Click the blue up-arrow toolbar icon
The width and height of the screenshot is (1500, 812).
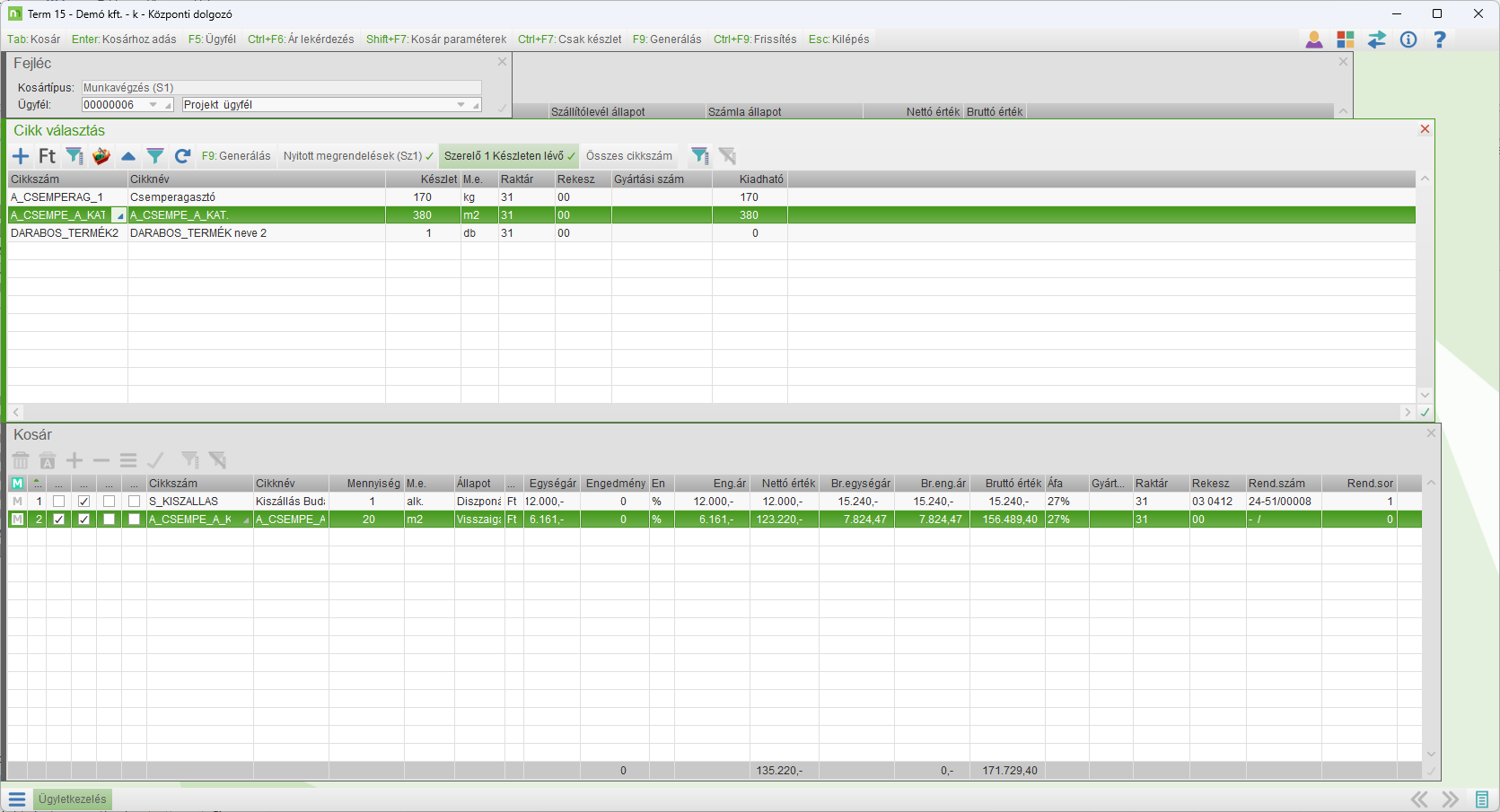tap(128, 156)
